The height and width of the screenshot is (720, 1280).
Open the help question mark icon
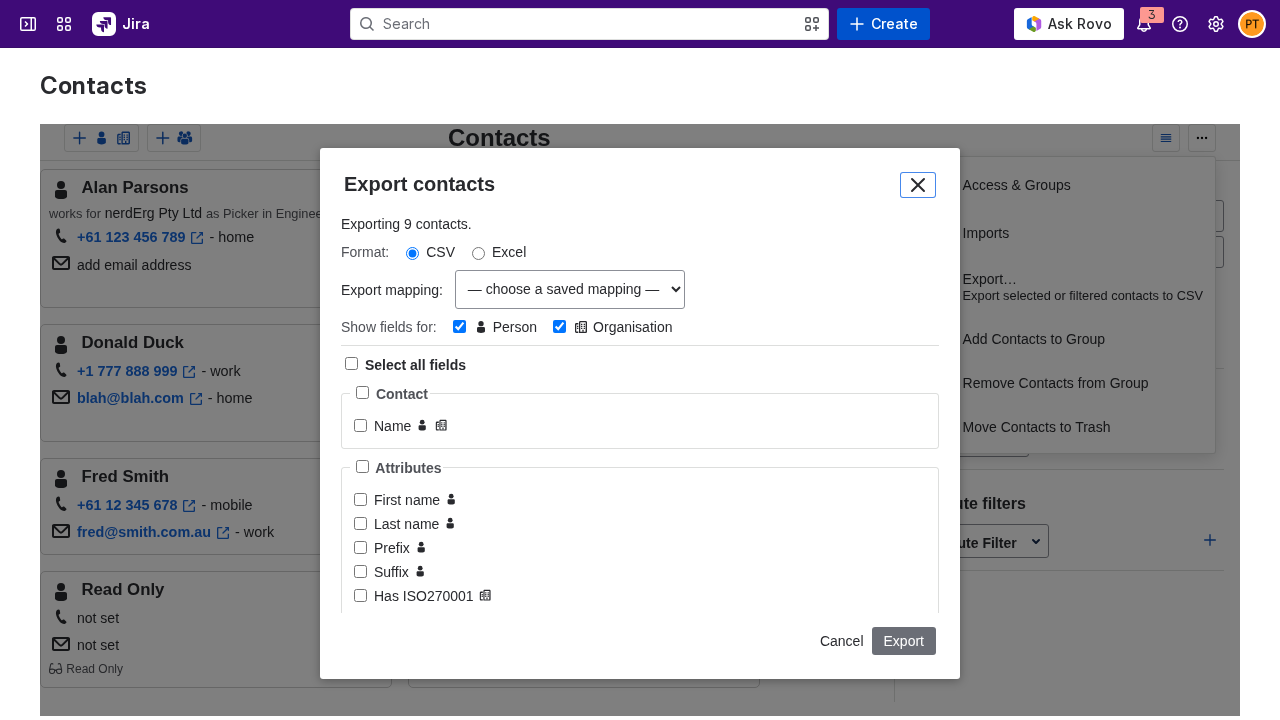click(1180, 24)
